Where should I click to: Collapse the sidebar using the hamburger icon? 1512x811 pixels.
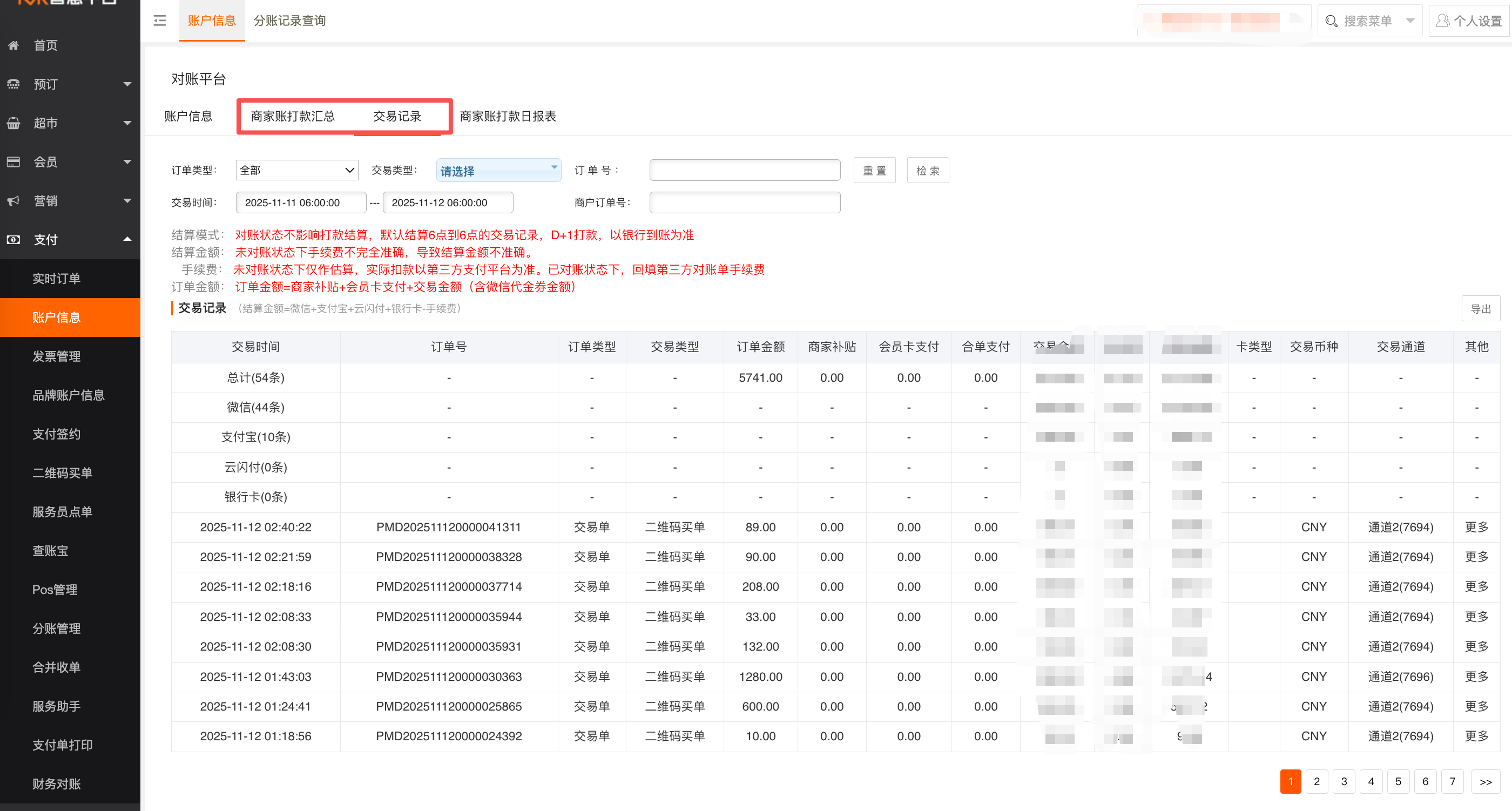(x=159, y=21)
